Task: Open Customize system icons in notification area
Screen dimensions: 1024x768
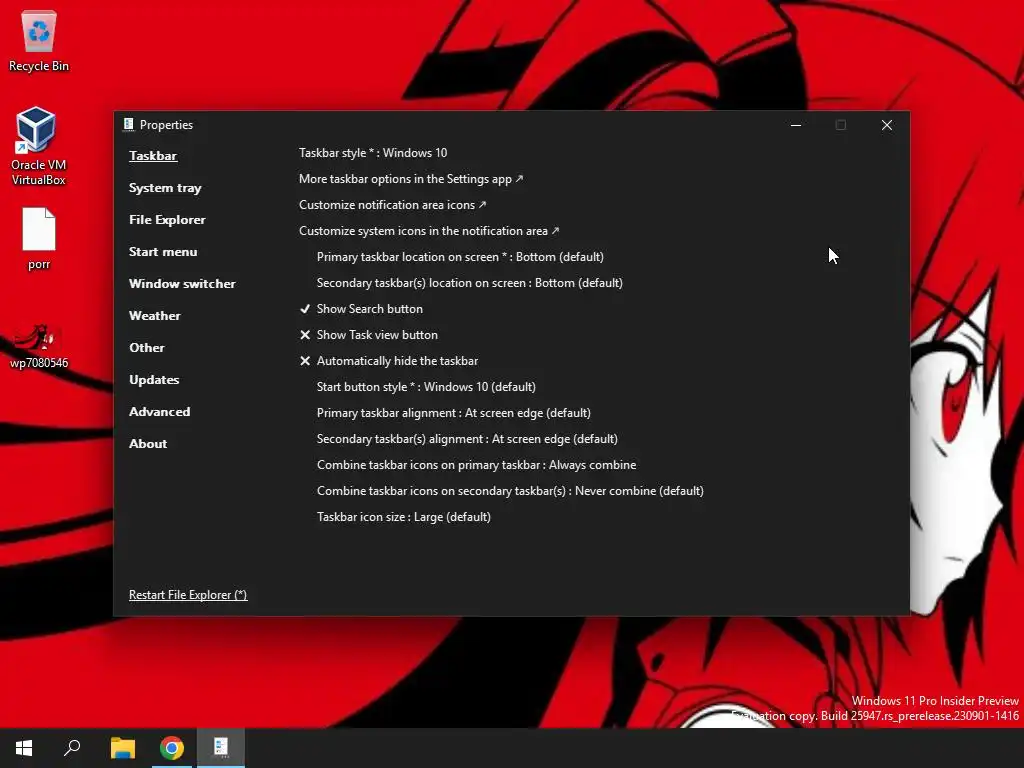Action: 429,231
